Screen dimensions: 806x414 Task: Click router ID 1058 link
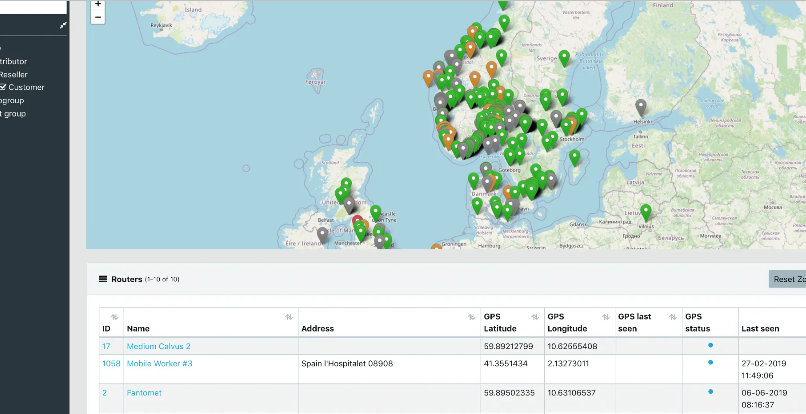coord(110,364)
